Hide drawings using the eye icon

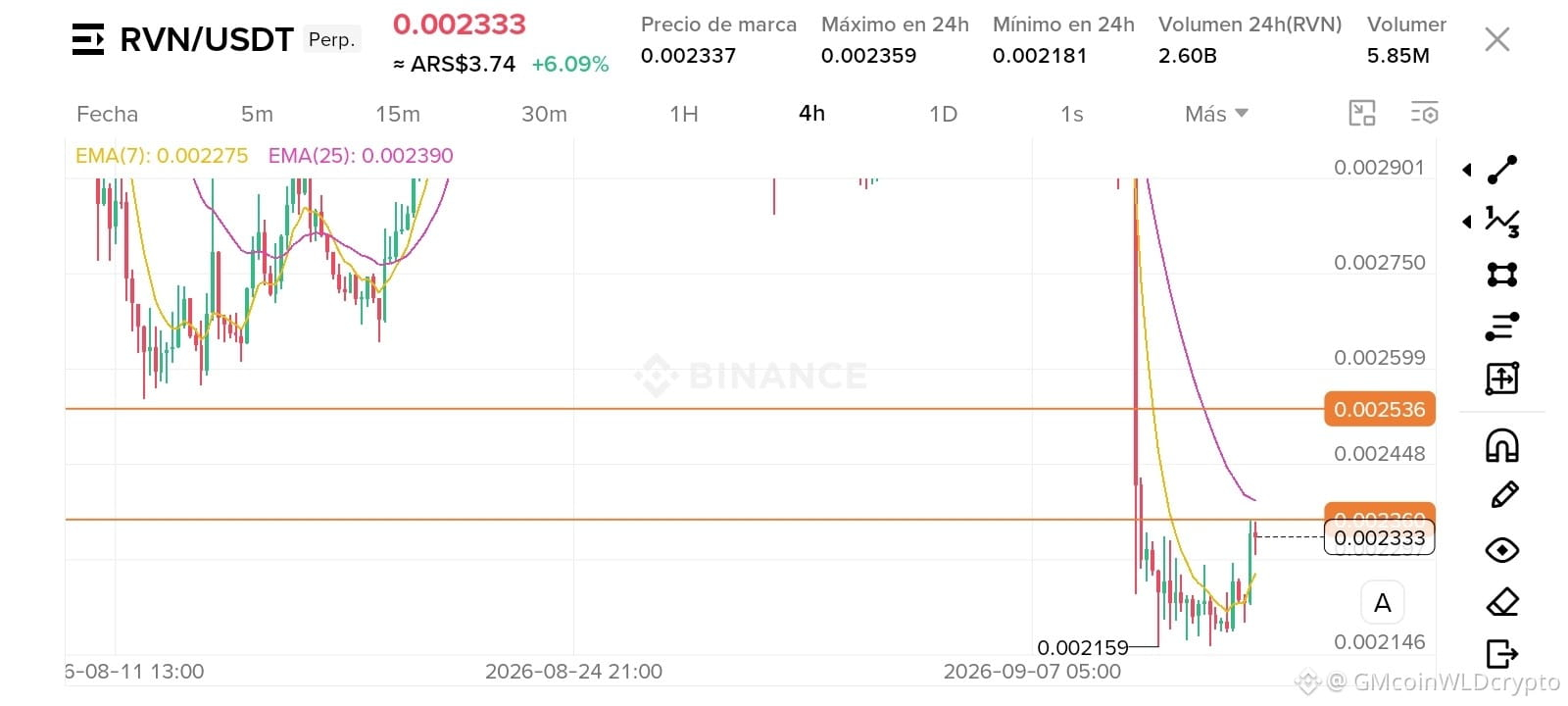tap(1502, 549)
